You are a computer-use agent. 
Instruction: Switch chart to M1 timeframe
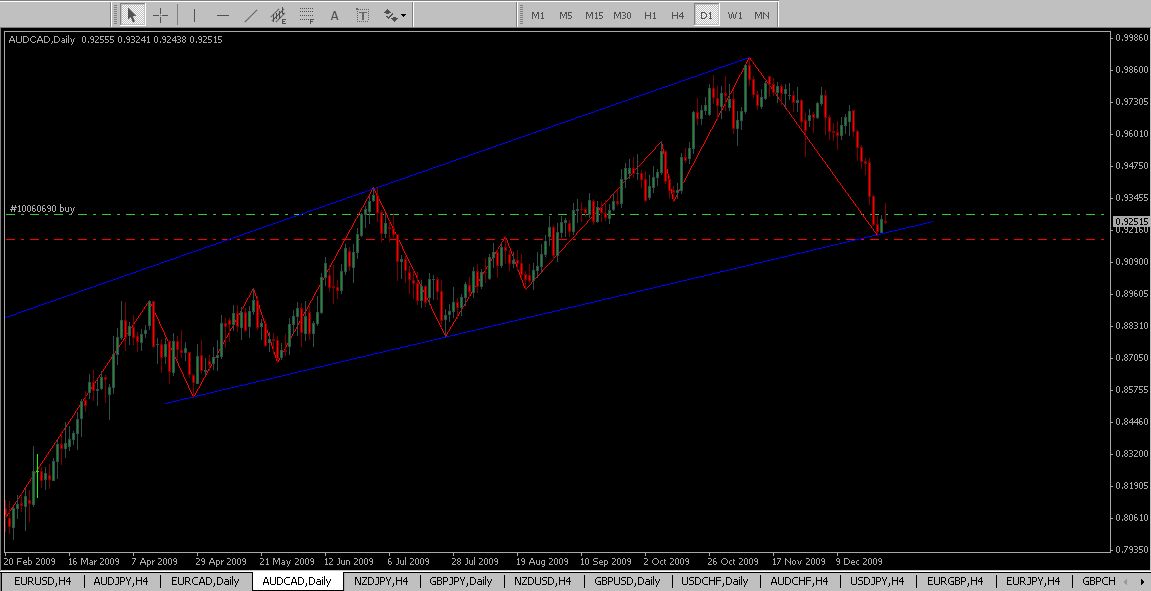tap(538, 15)
